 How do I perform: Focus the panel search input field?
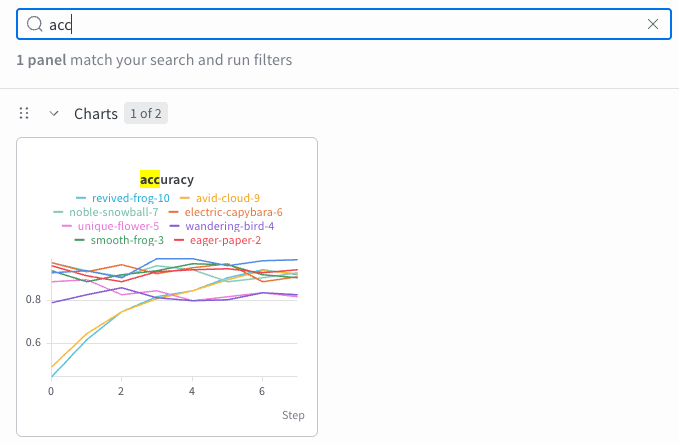coord(344,24)
